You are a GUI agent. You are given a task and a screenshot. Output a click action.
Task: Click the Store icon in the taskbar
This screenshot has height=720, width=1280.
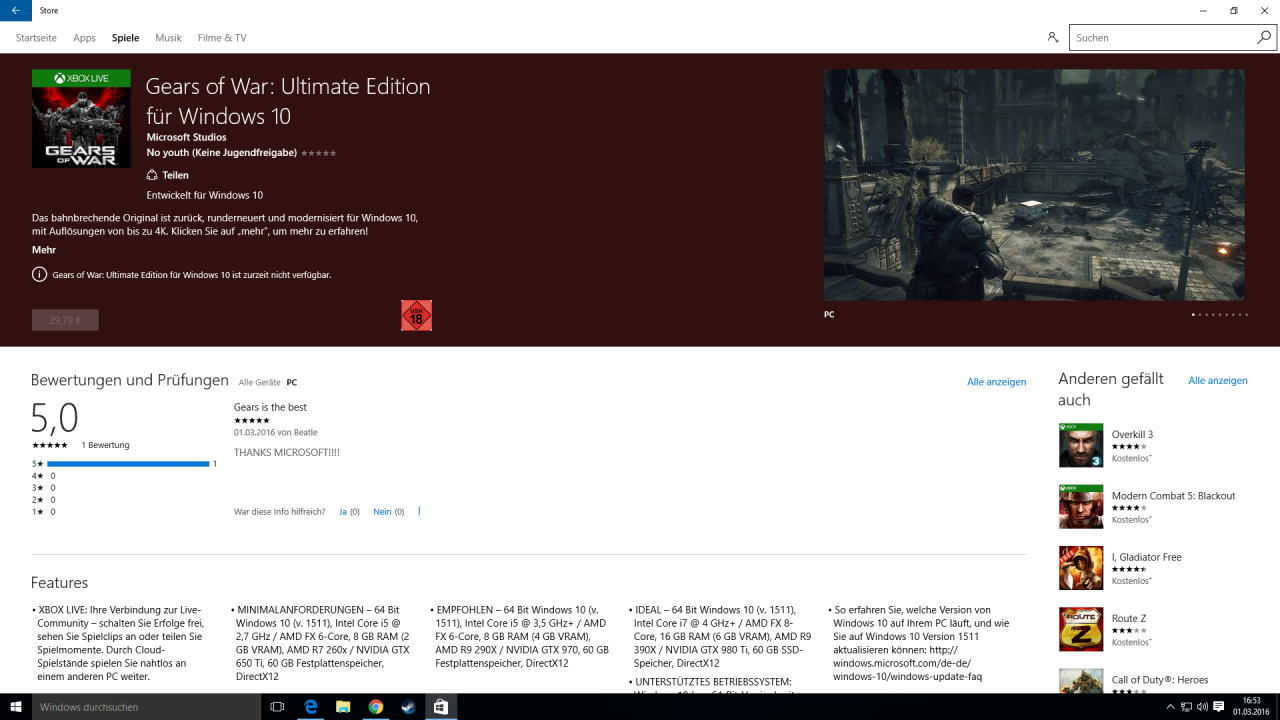point(440,707)
